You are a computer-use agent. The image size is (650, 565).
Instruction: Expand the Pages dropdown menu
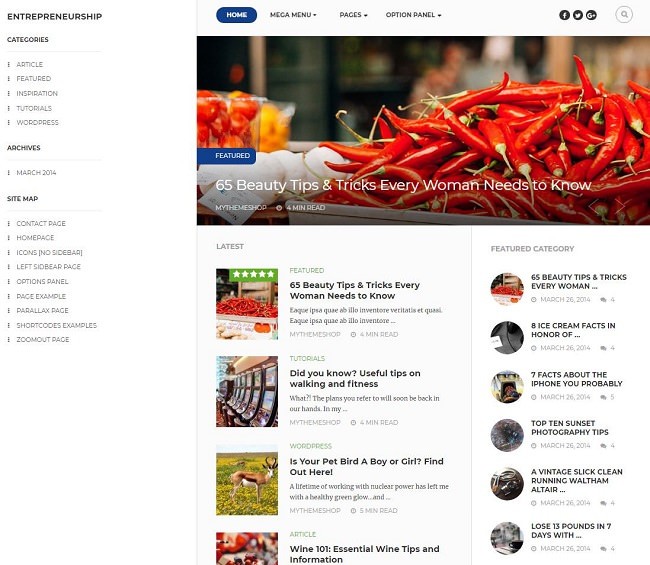tap(353, 15)
